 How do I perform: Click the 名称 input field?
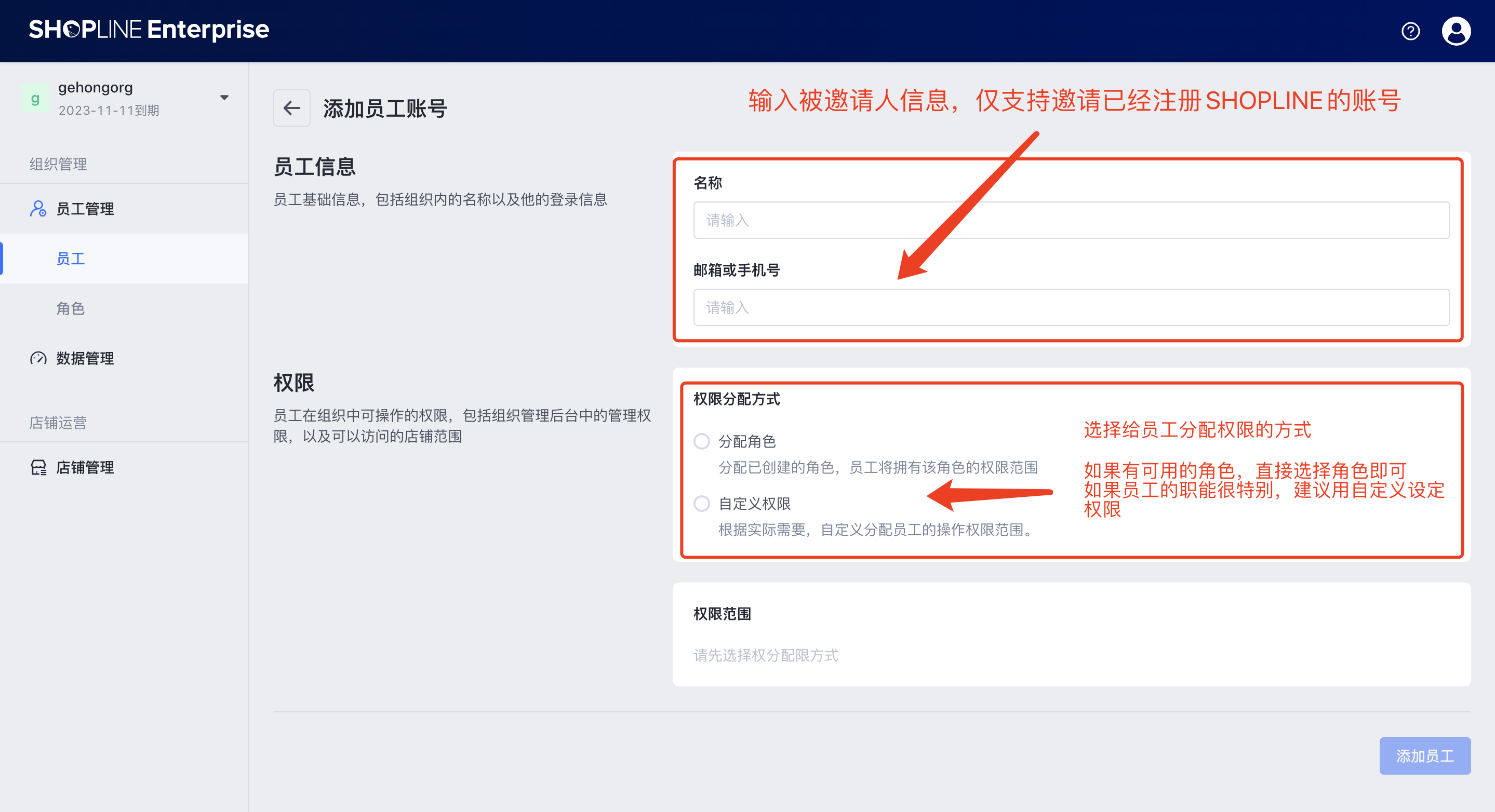click(1071, 221)
